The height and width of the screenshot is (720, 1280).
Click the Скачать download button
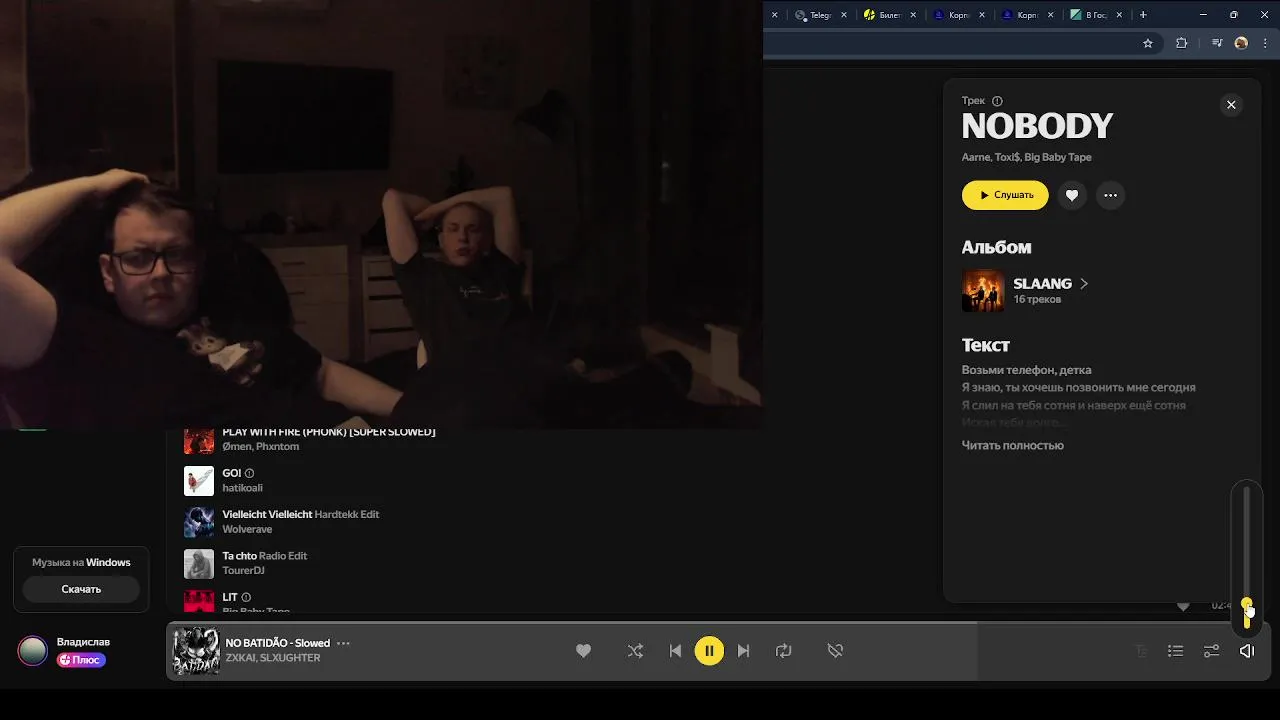pos(81,589)
